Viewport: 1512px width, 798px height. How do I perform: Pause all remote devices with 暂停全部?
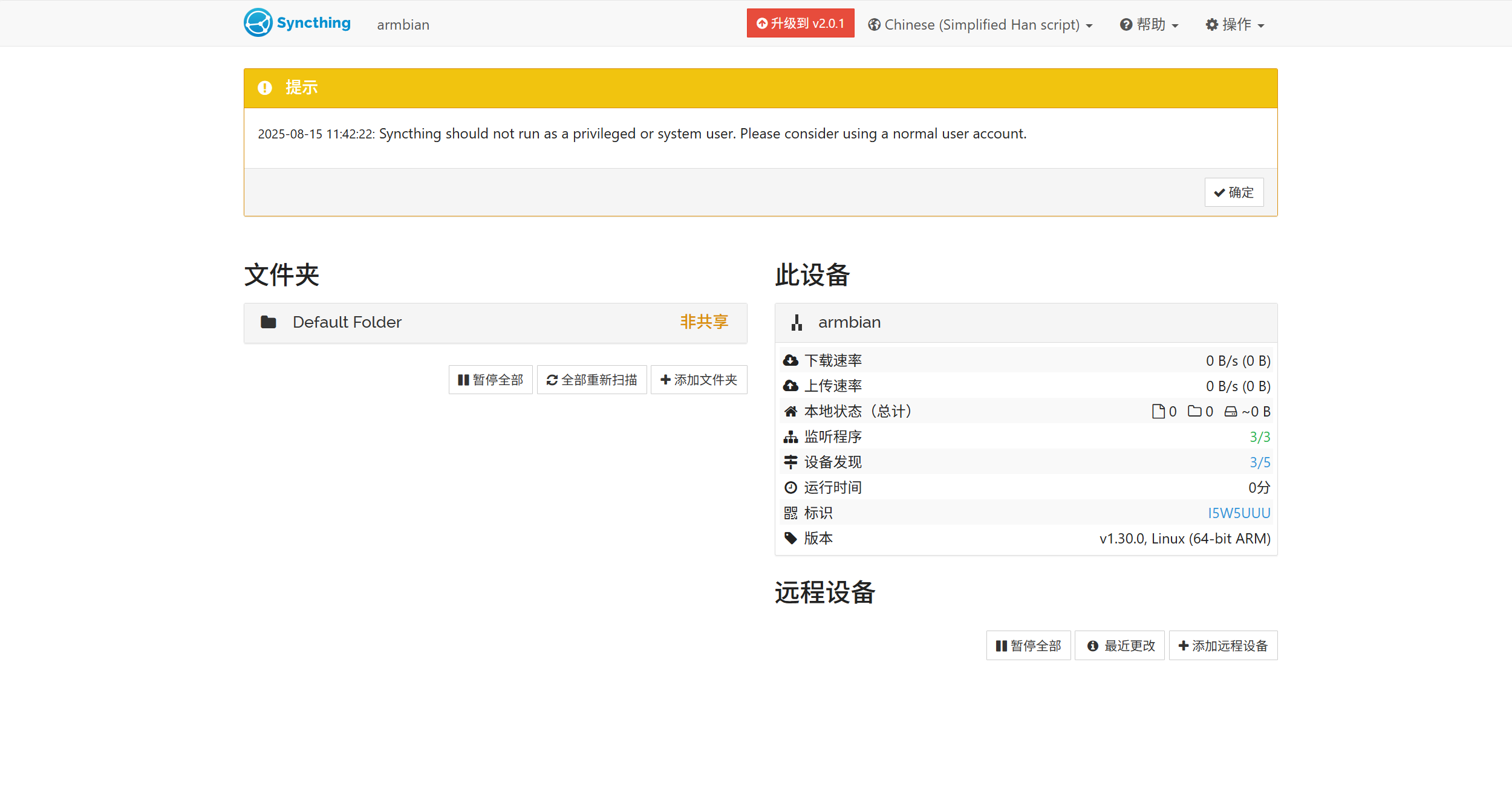click(x=1028, y=646)
